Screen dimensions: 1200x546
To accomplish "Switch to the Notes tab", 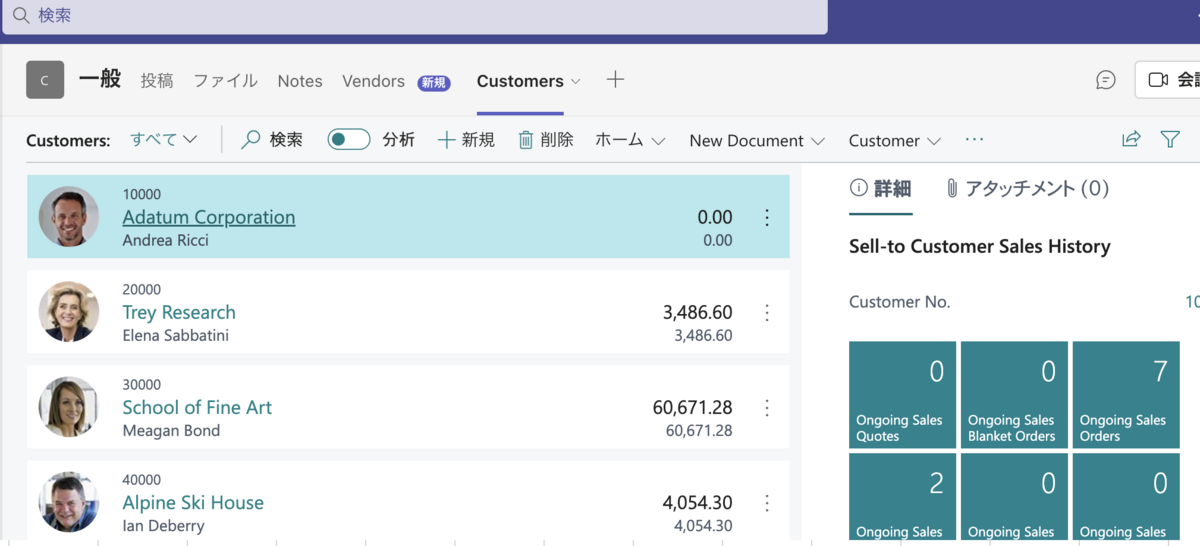I will point(300,81).
